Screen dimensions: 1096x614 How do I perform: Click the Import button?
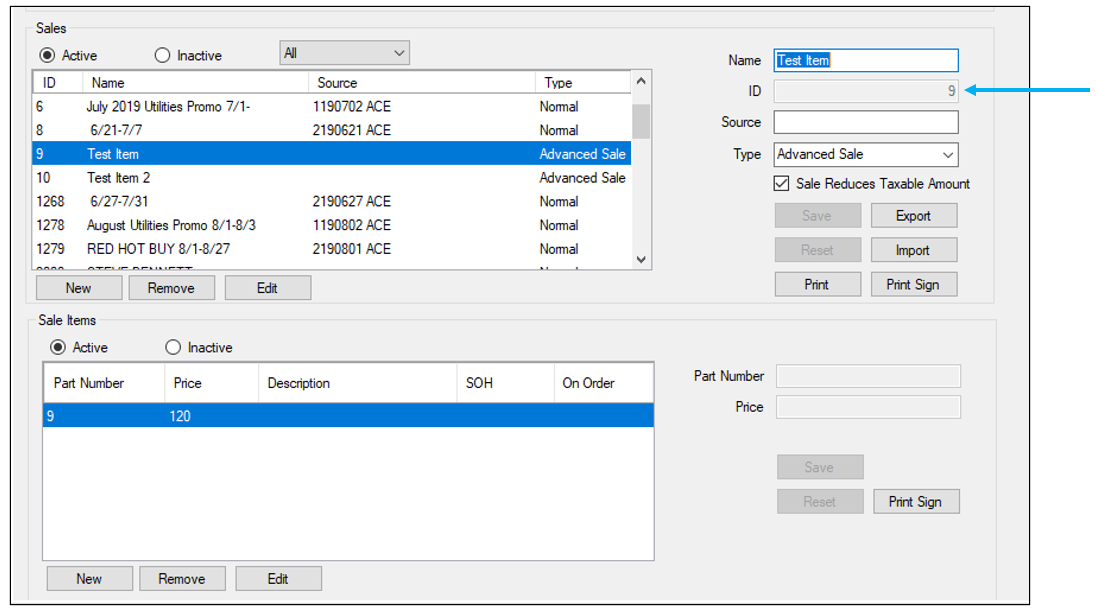tap(913, 250)
